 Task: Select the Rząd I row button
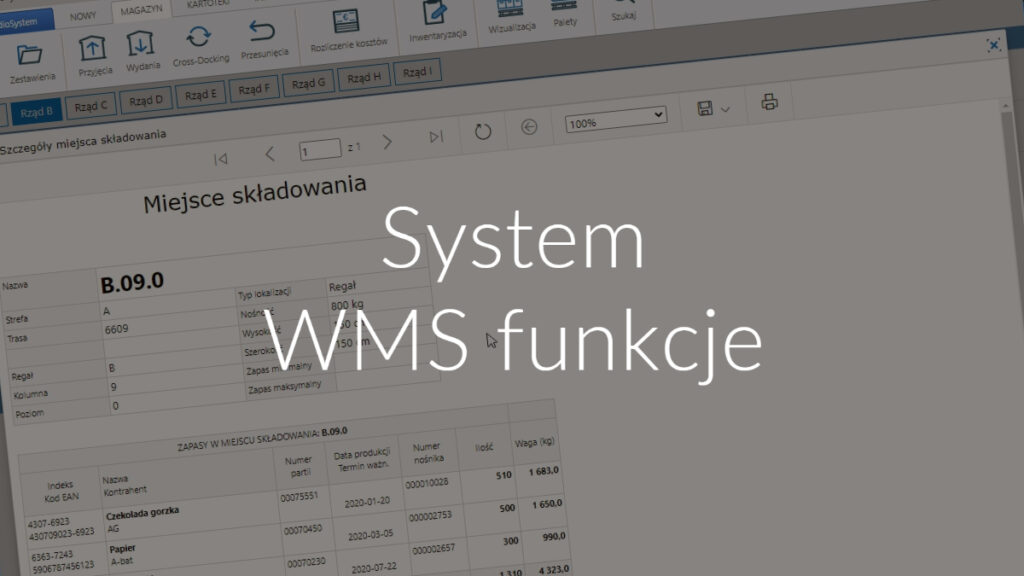pyautogui.click(x=417, y=72)
